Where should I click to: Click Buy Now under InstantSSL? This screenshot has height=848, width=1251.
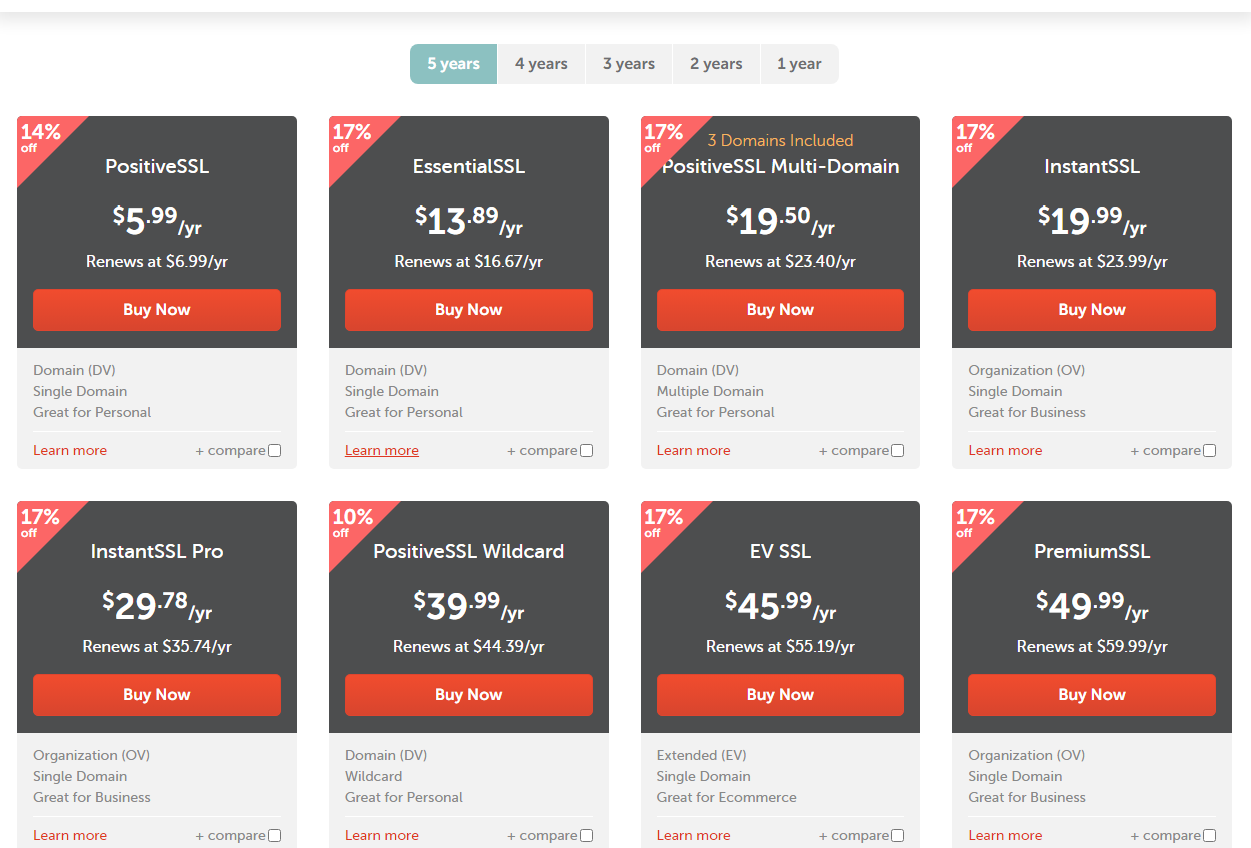(1092, 310)
